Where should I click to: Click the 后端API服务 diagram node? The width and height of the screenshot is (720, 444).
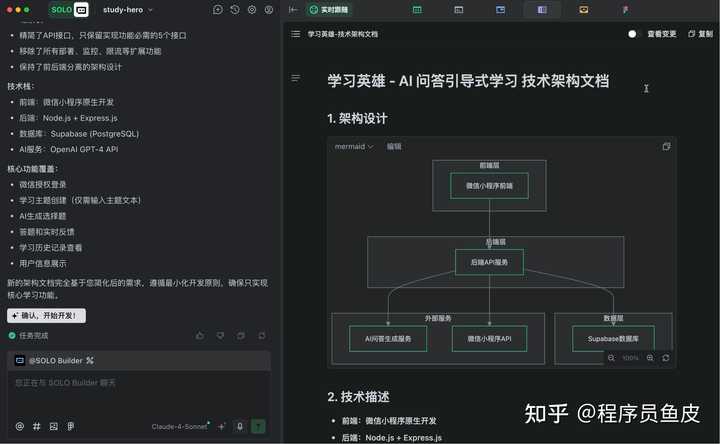(x=489, y=262)
